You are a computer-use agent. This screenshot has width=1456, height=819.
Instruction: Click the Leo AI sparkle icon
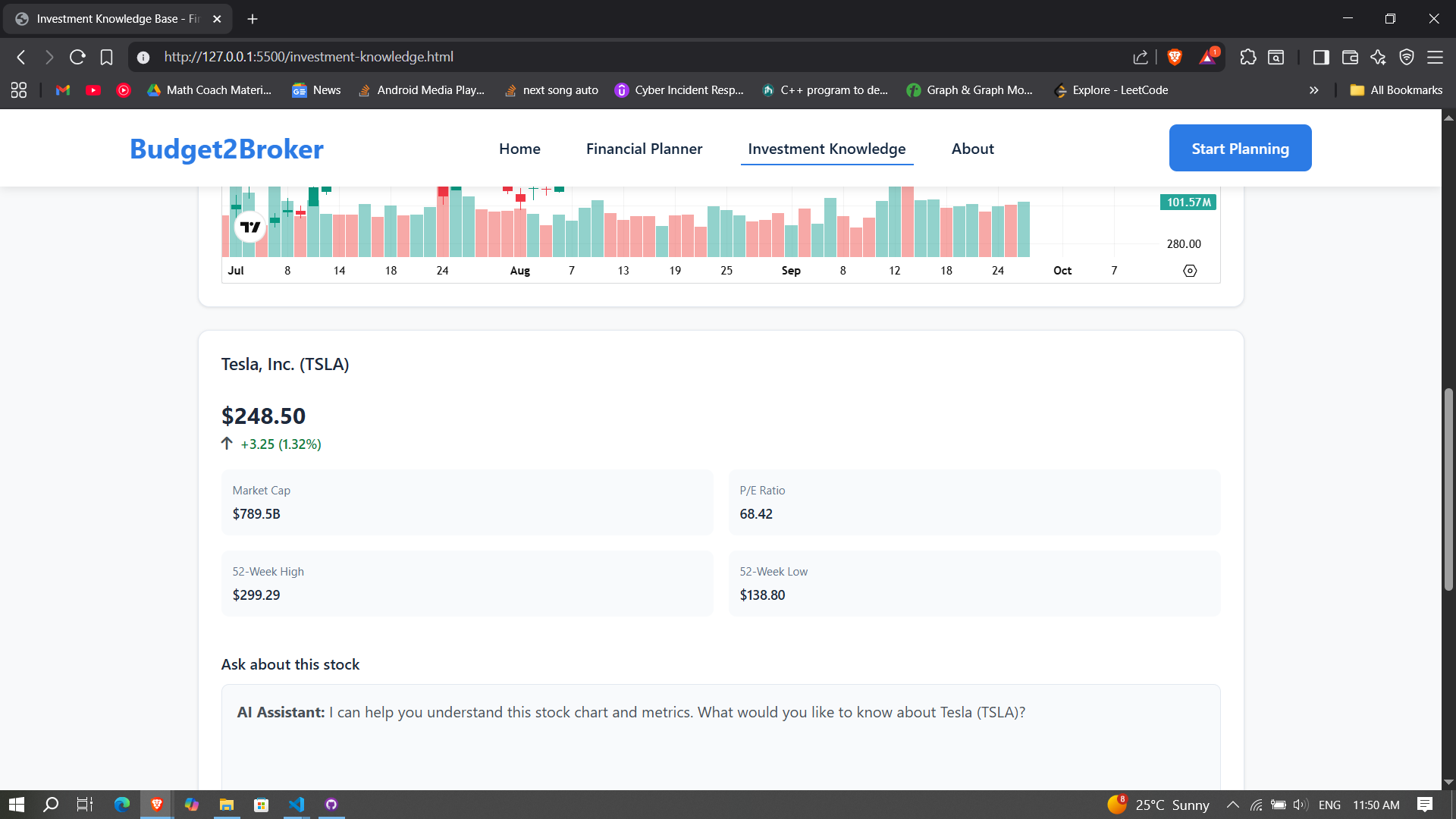[x=1378, y=57]
